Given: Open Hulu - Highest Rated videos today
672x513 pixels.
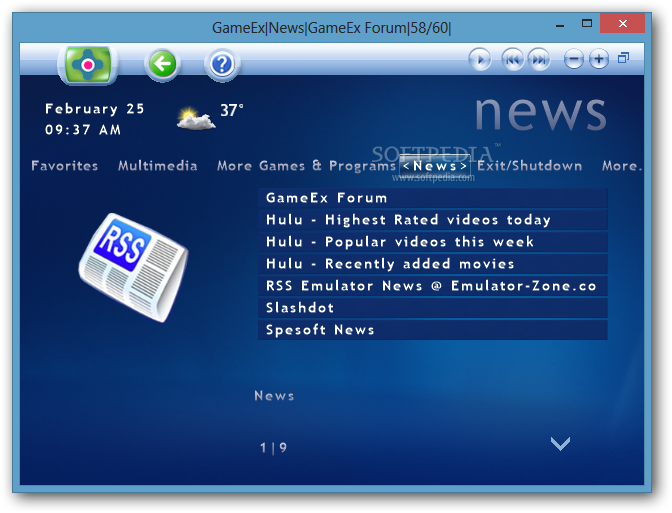Looking at the screenshot, I should click(x=432, y=220).
